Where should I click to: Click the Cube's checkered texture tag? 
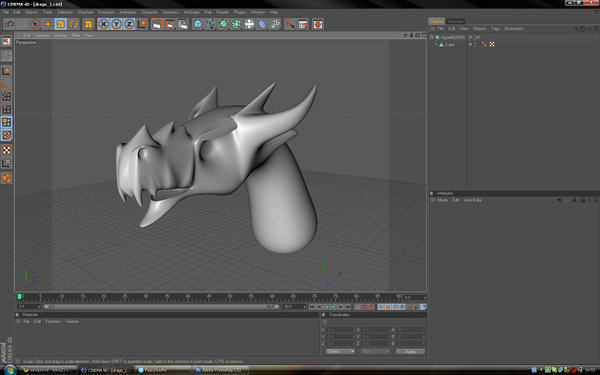492,44
